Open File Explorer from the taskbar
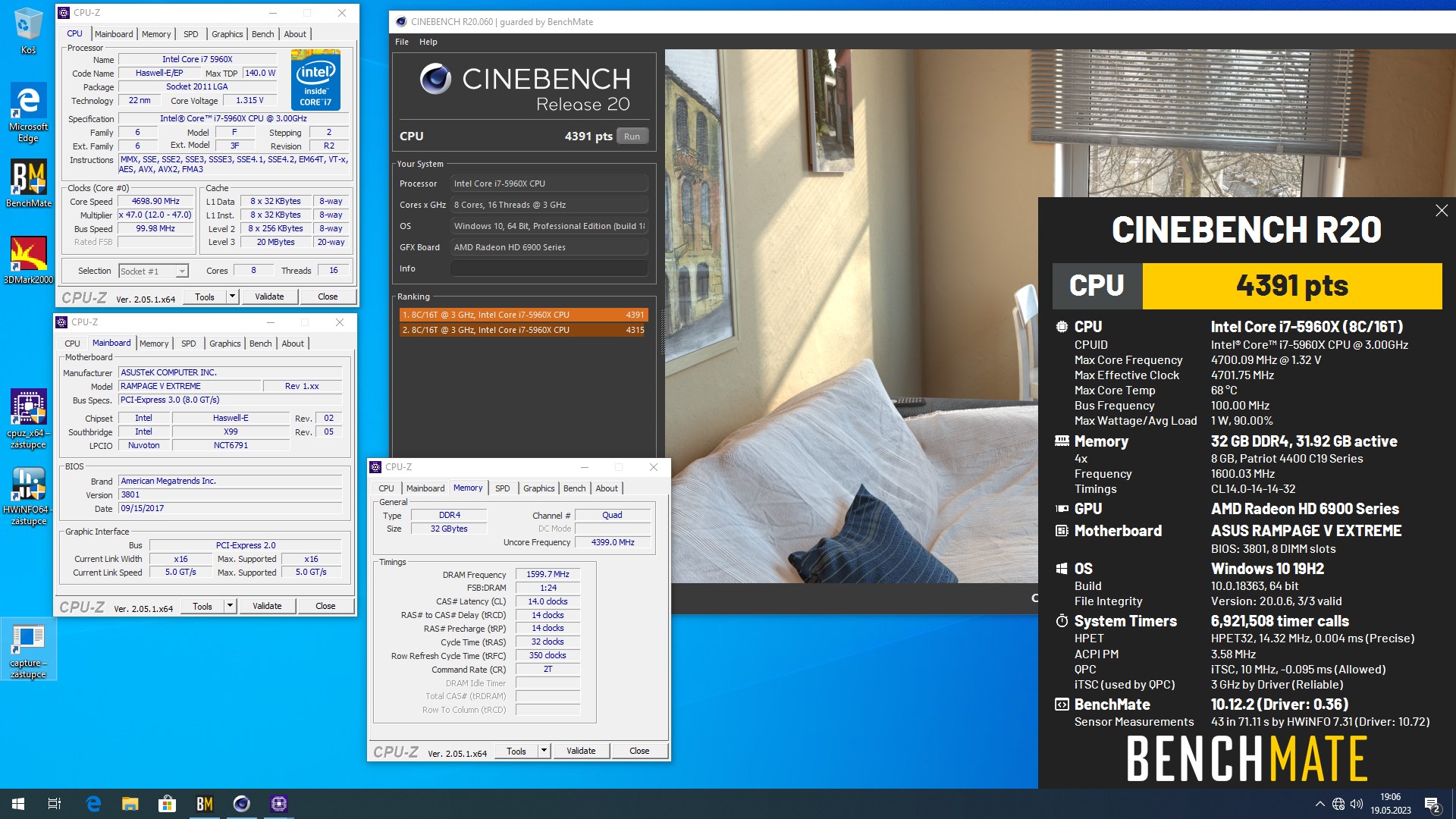1456x819 pixels. 130,804
